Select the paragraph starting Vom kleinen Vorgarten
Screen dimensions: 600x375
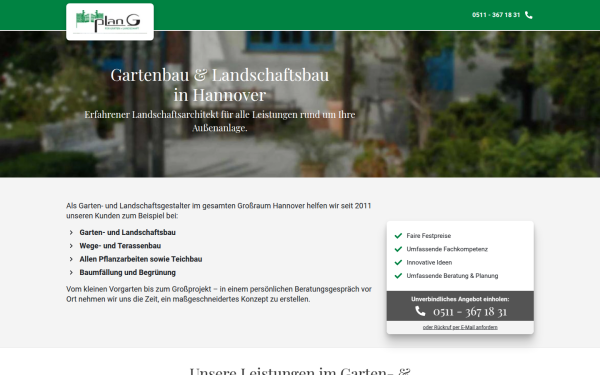click(219, 294)
